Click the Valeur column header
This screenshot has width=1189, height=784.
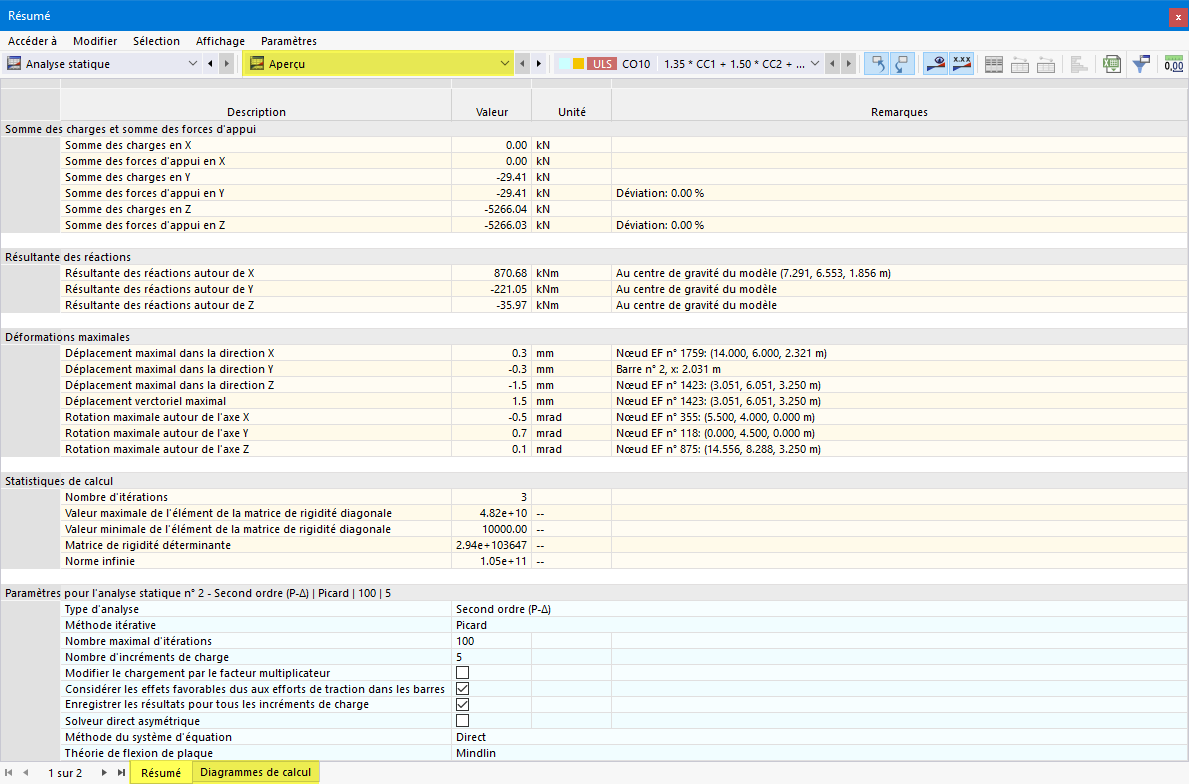click(x=492, y=111)
